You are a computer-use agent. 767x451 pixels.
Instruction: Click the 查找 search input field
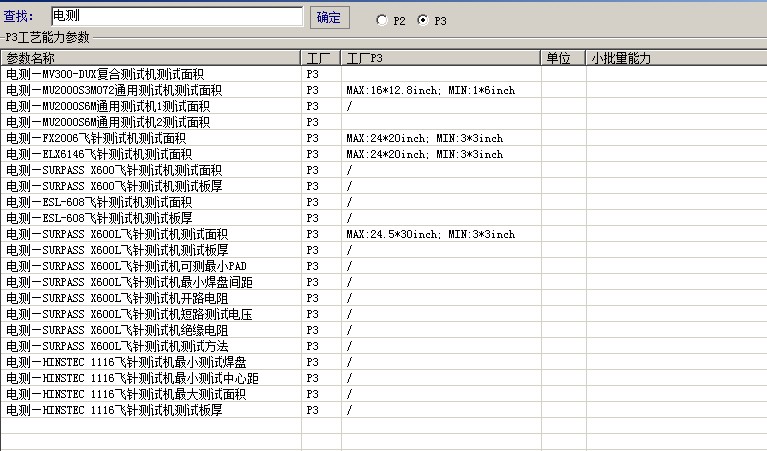[177, 16]
